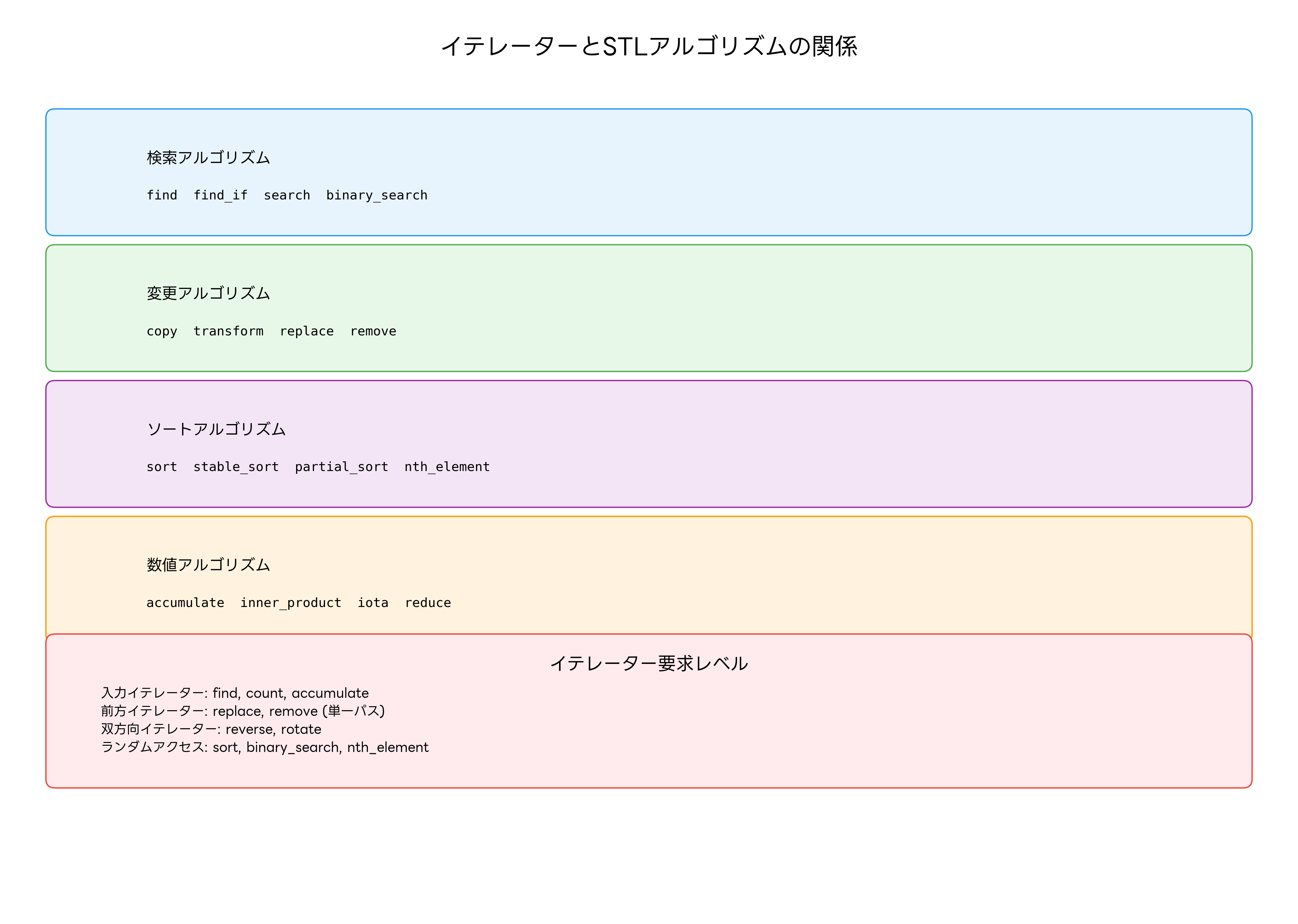1298x924 pixels.
Task: Select the heading ソートアルゴリズム
Action: pyautogui.click(x=216, y=429)
